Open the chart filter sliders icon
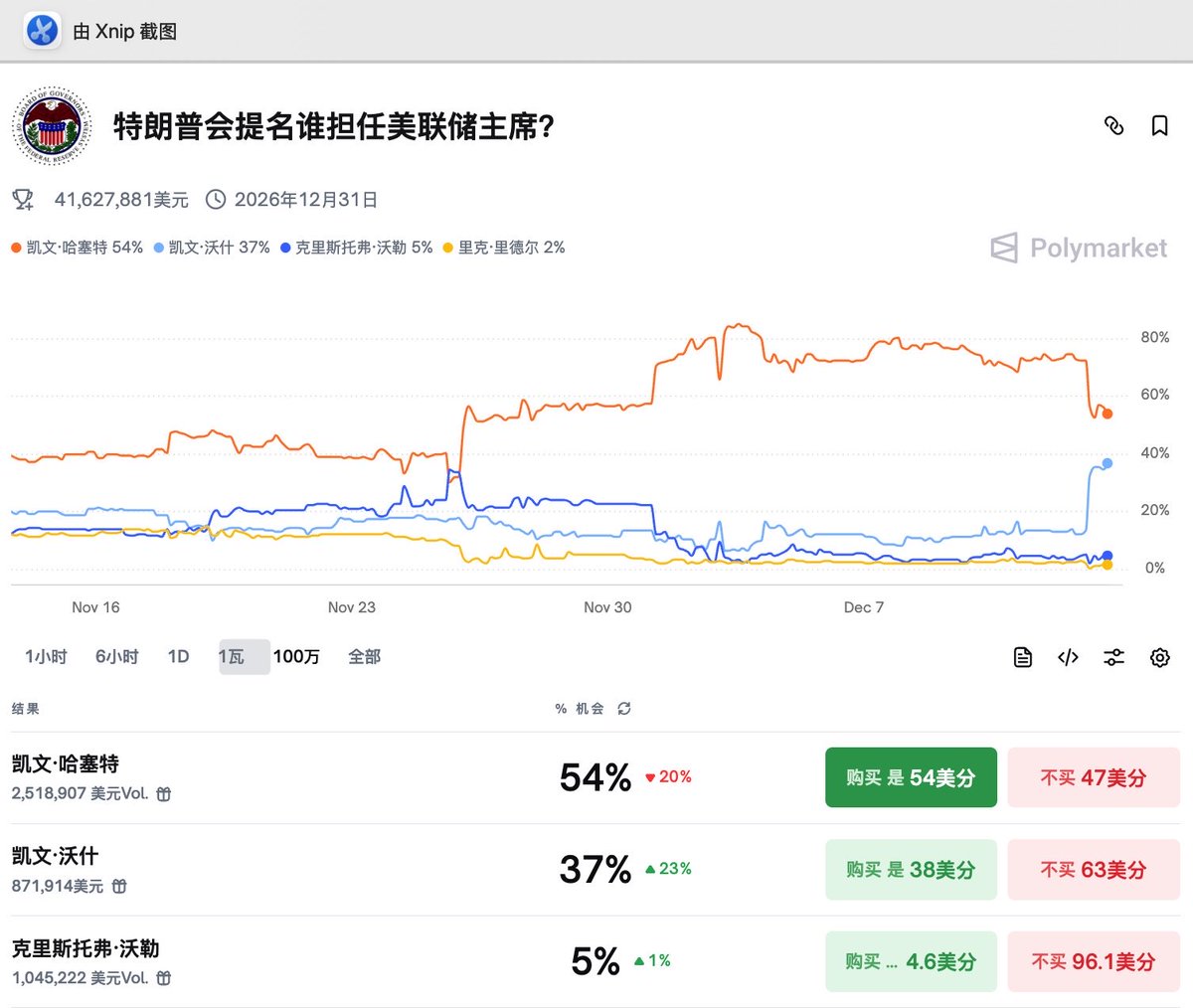 pyautogui.click(x=1113, y=657)
